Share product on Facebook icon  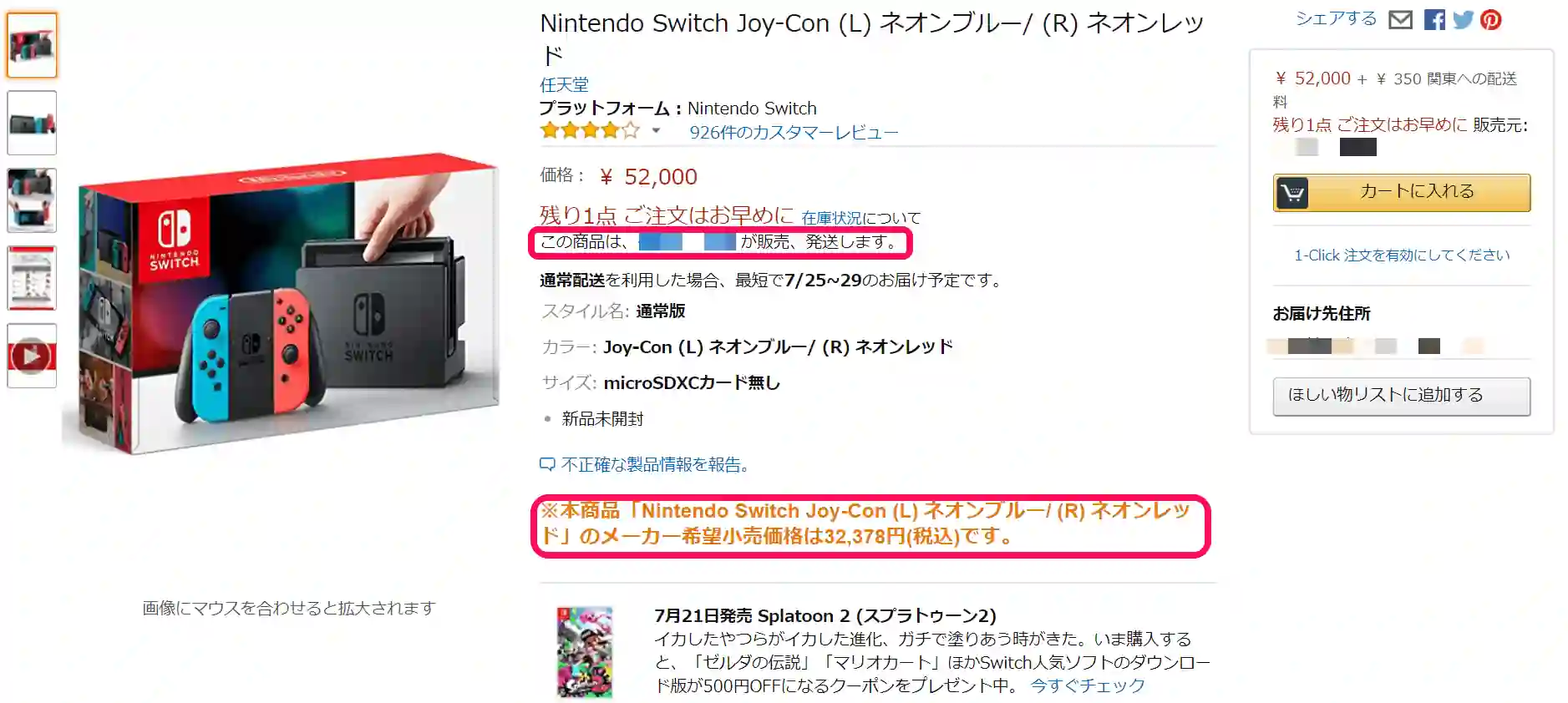pos(1434,19)
